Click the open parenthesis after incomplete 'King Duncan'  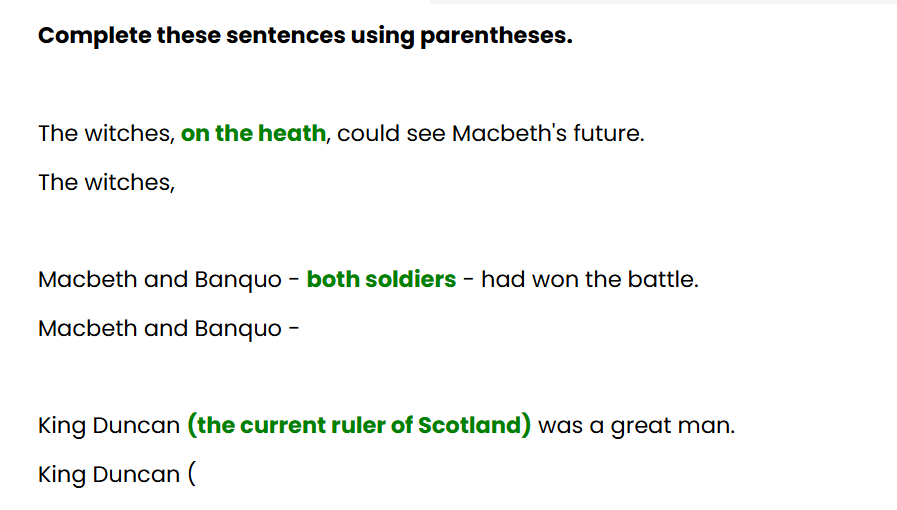click(192, 475)
